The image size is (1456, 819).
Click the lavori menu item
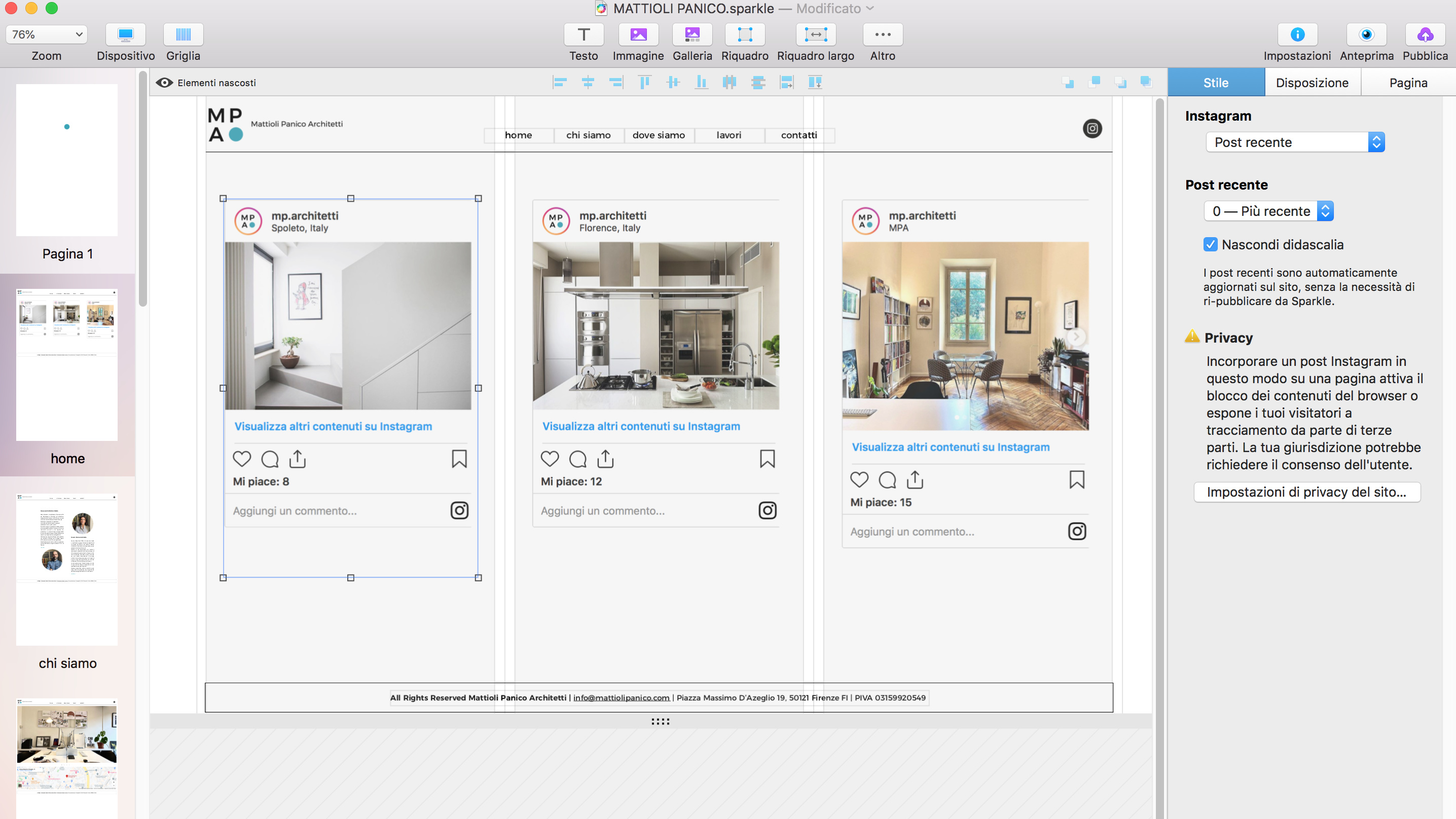pyautogui.click(x=729, y=135)
